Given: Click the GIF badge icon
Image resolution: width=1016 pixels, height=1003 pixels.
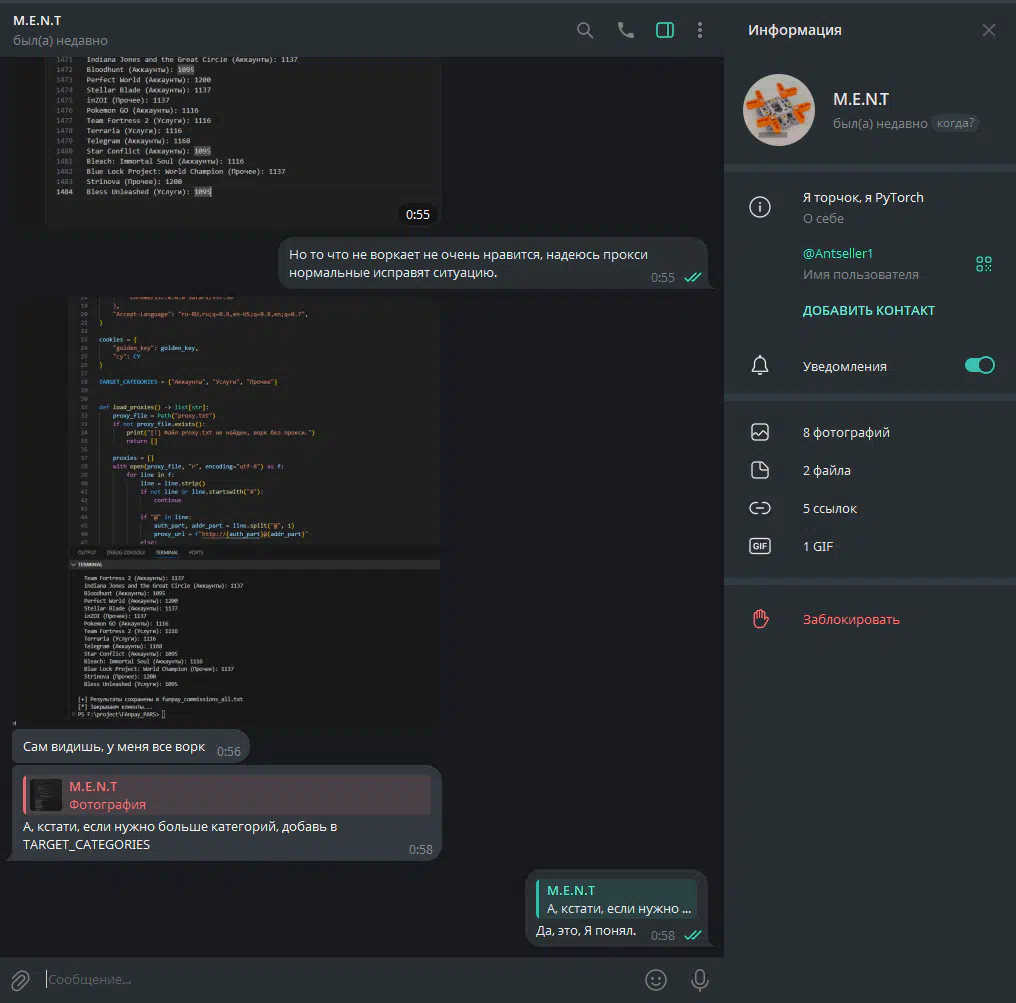Looking at the screenshot, I should click(x=760, y=546).
